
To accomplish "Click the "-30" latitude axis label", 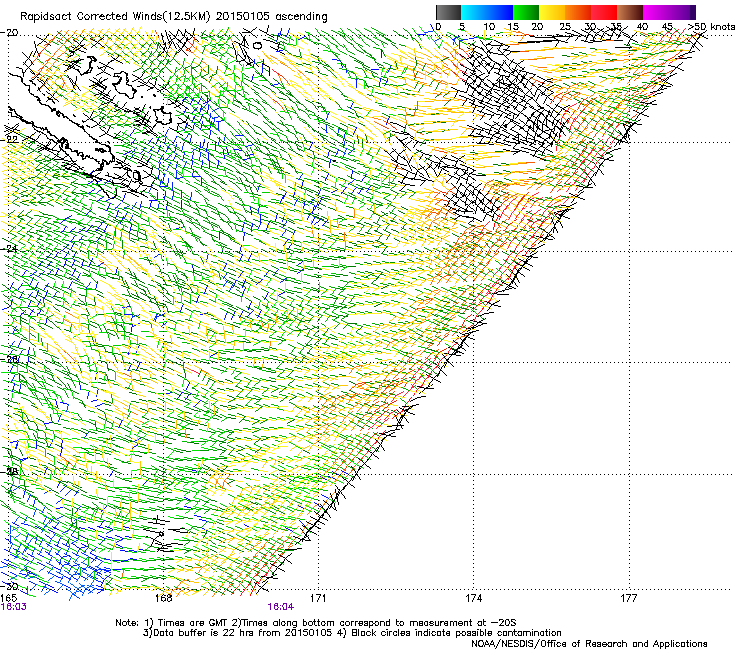I will 10,586.
